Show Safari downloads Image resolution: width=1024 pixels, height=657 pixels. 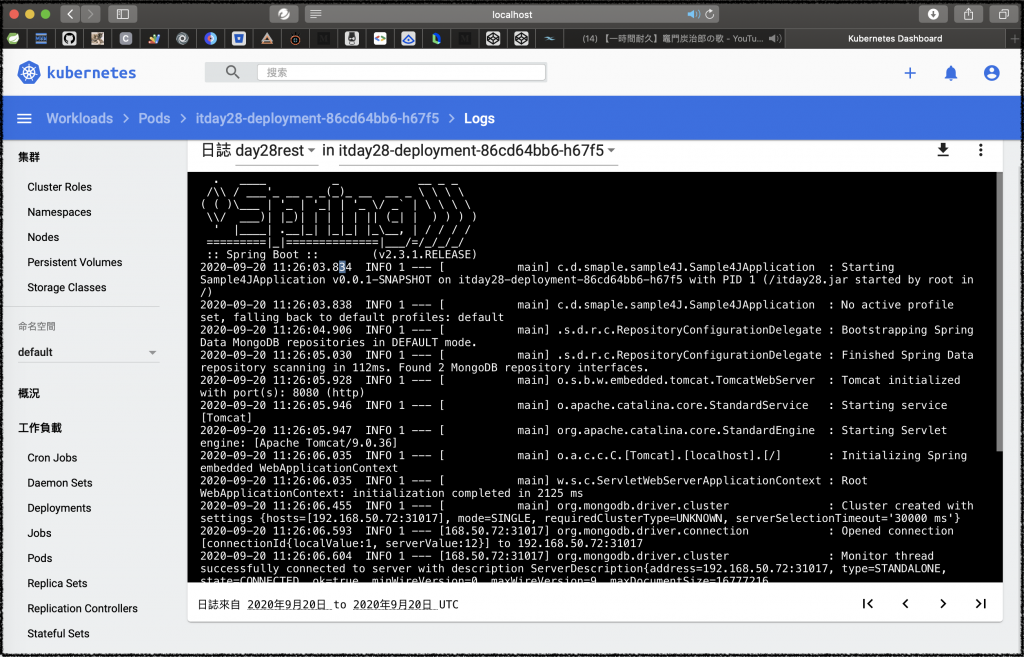click(933, 14)
